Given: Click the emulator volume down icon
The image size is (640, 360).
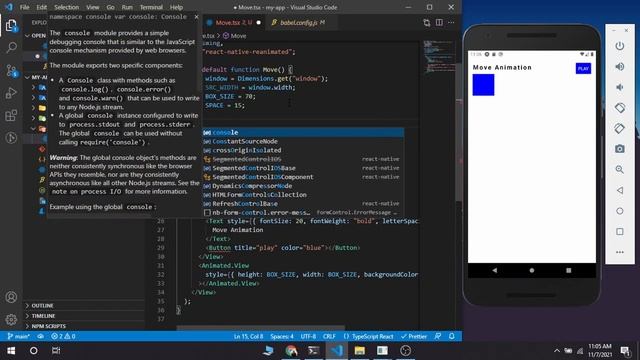Looking at the screenshot, I should (620, 87).
